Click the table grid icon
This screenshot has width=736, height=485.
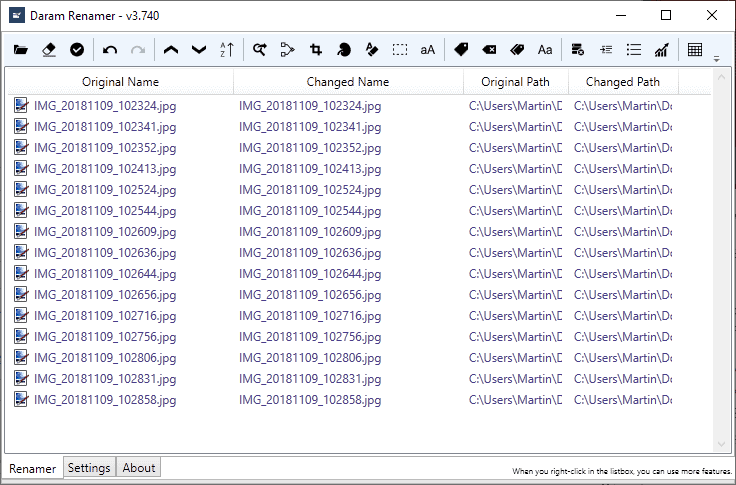[x=695, y=49]
